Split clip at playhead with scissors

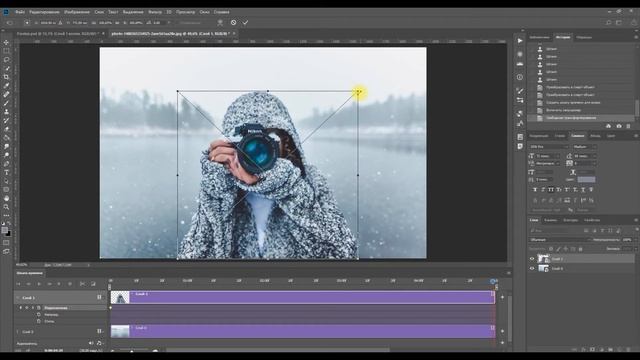click(82, 284)
